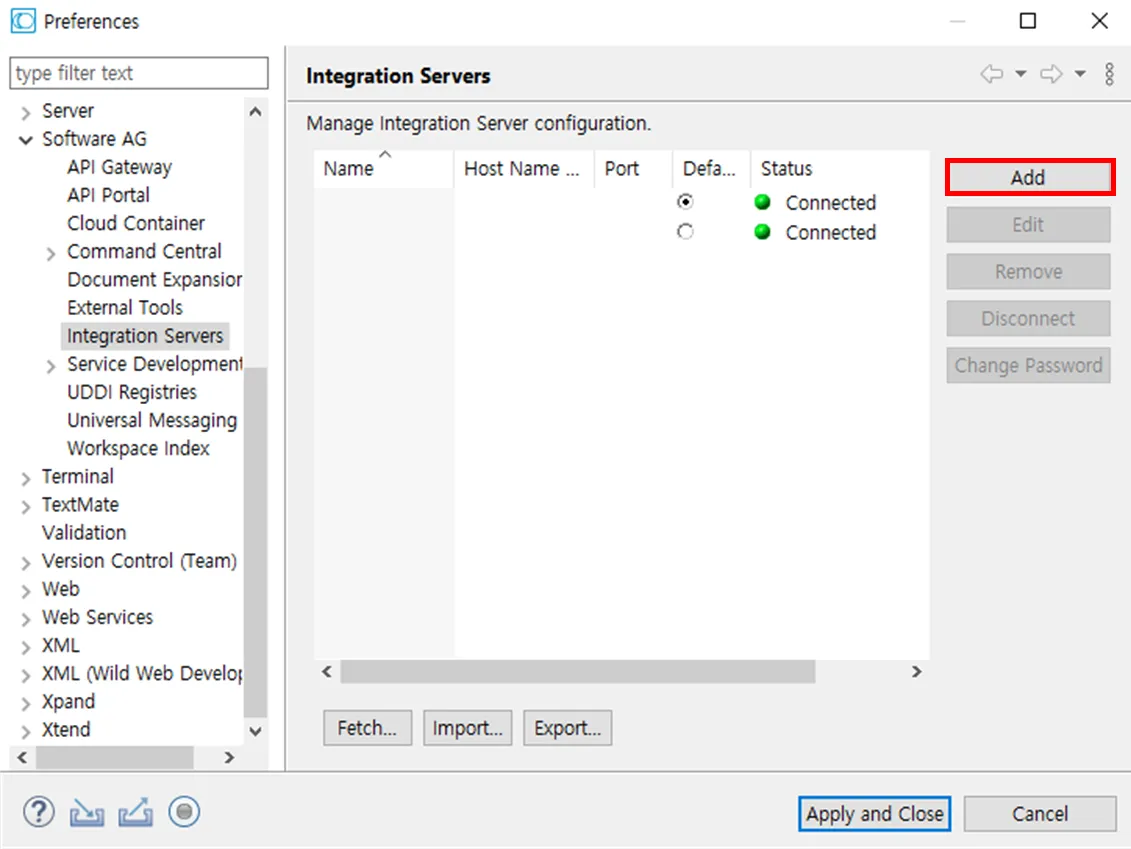
Task: Select Integration Servers in the tree
Action: coord(145,335)
